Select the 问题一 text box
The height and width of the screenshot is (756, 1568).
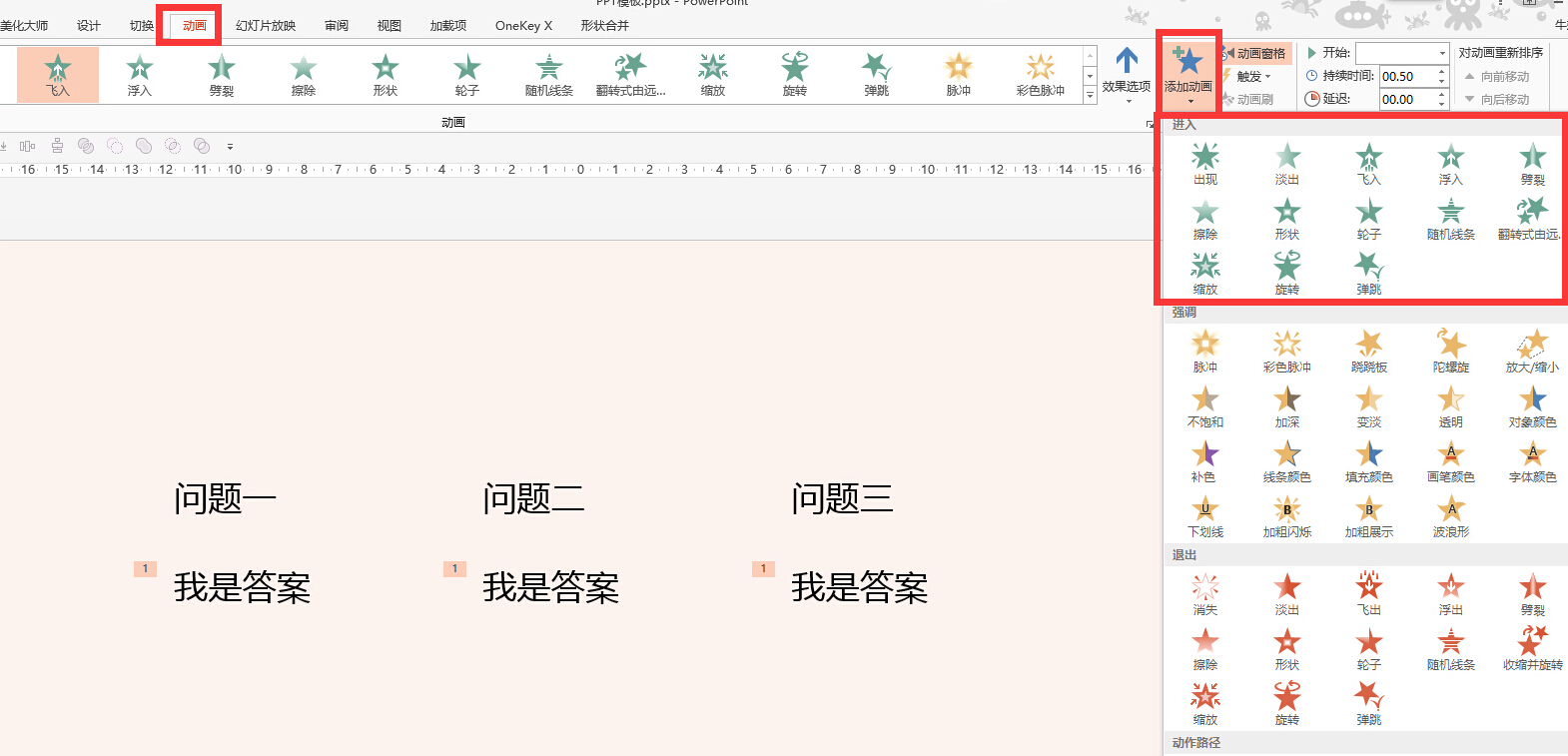tap(225, 497)
